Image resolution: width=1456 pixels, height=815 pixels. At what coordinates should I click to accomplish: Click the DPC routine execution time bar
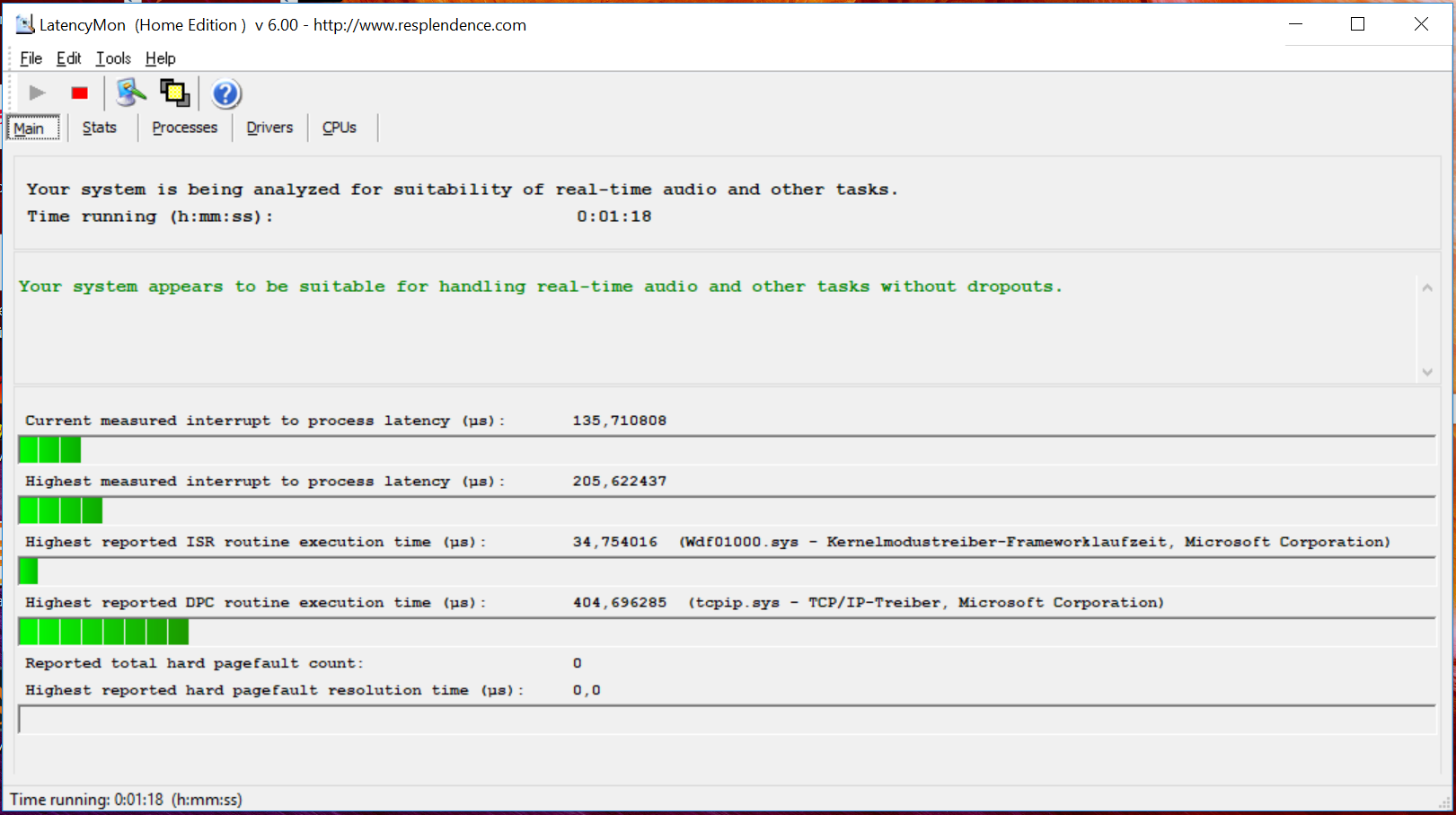[726, 632]
